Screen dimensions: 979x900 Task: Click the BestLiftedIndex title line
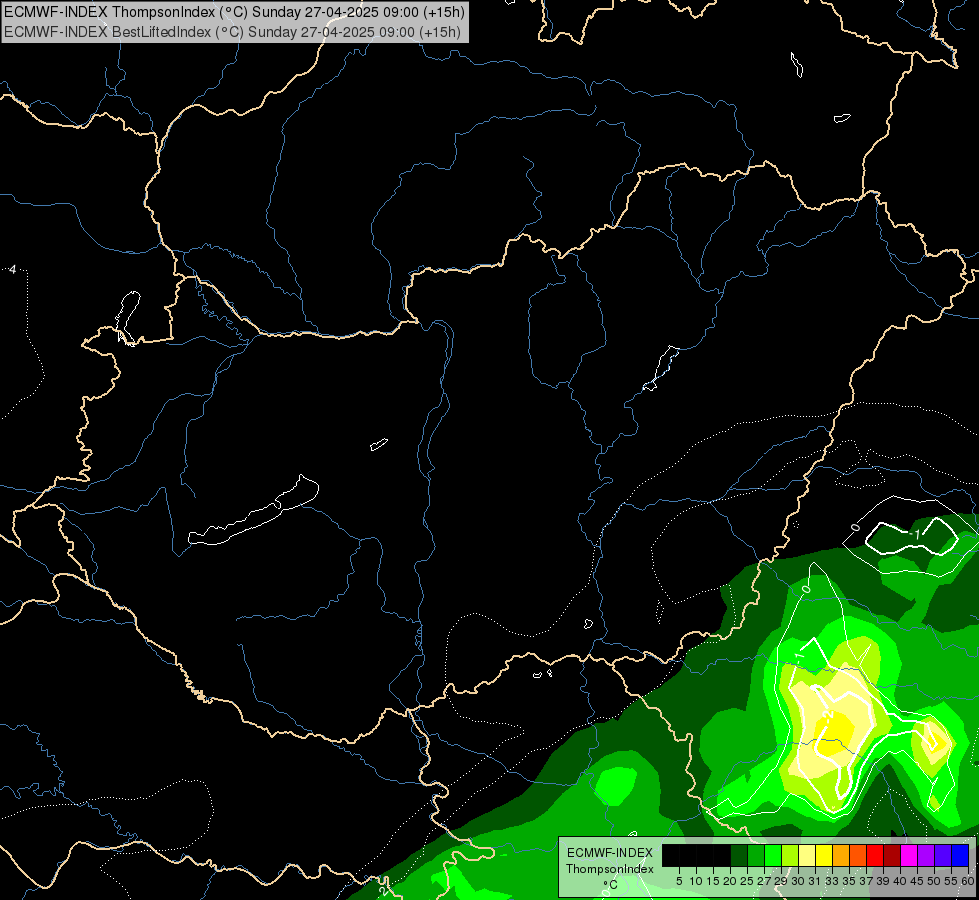[x=232, y=32]
